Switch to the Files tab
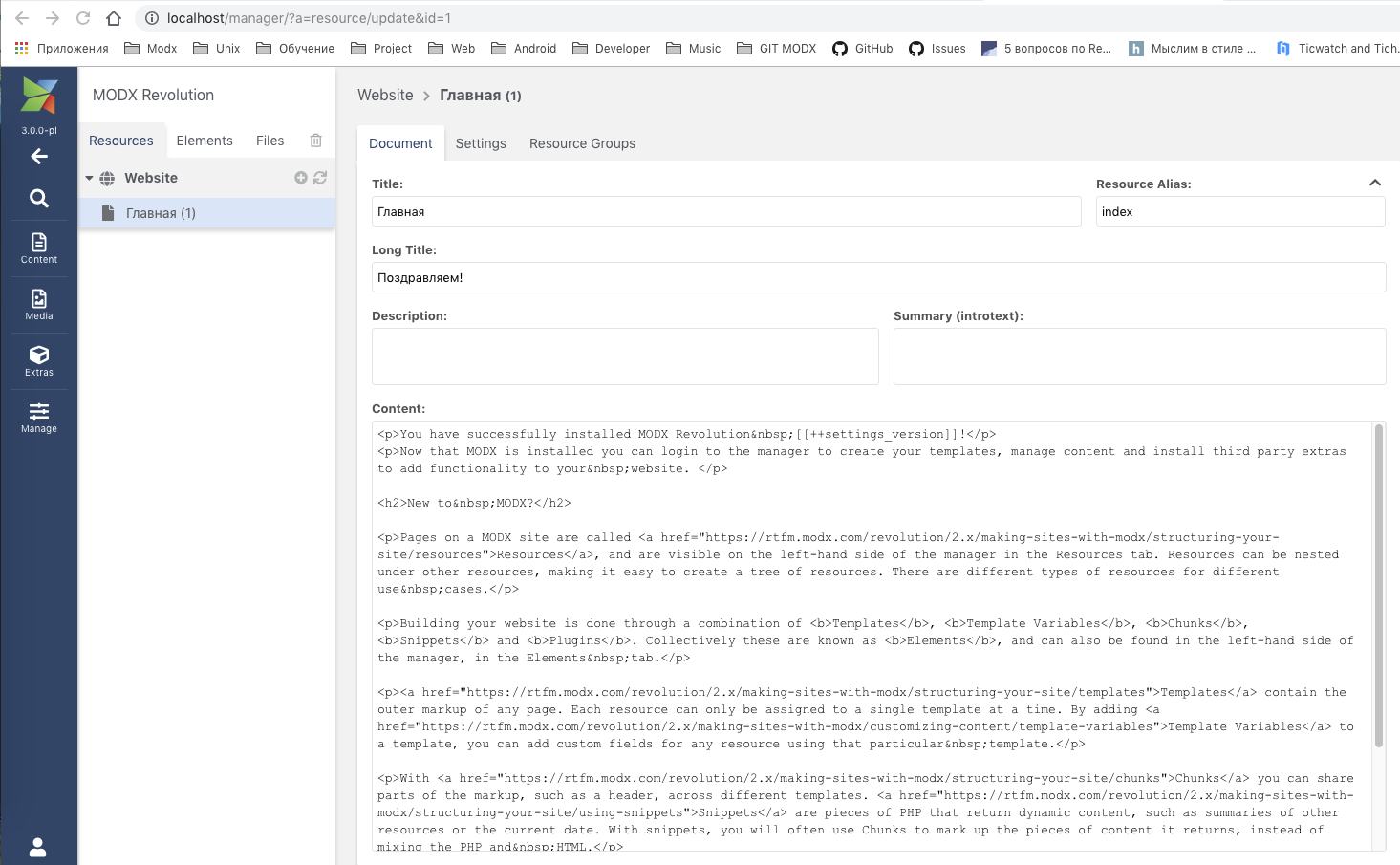Image resolution: width=1400 pixels, height=865 pixels. (x=270, y=141)
